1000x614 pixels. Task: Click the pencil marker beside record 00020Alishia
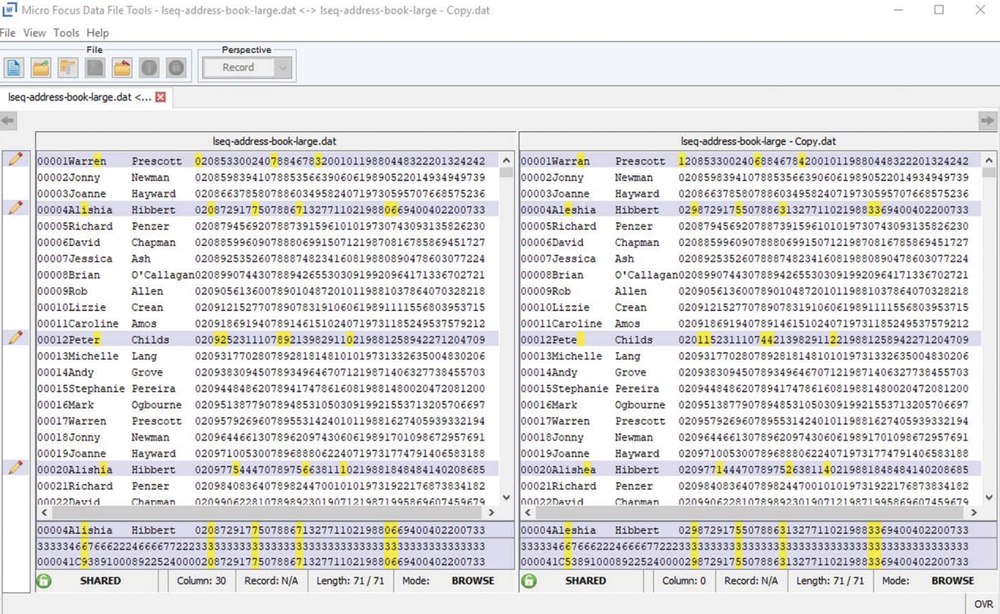click(16, 468)
